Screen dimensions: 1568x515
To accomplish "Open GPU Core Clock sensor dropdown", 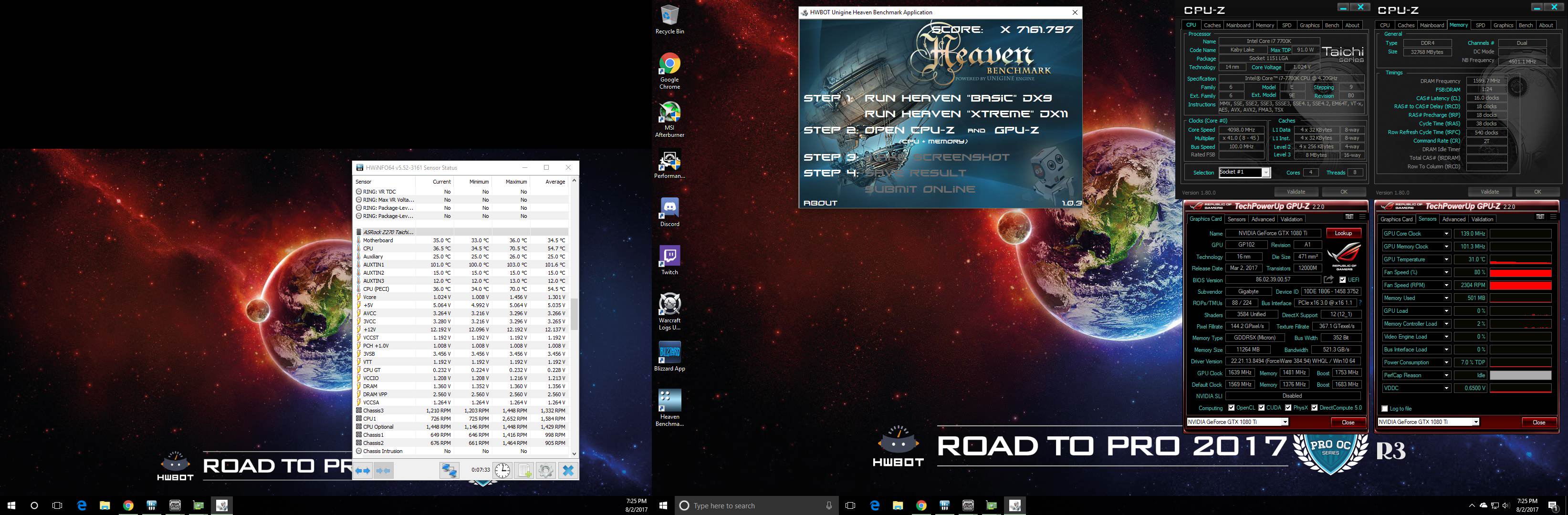I will 1446,234.
